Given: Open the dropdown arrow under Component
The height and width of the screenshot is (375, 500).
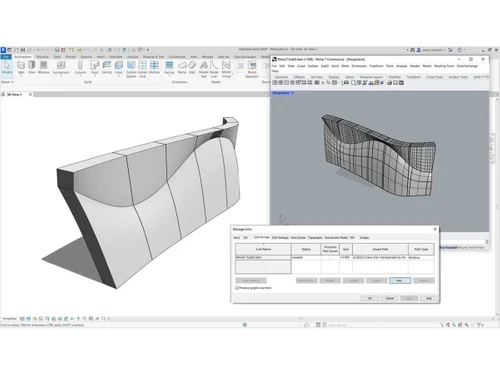Looking at the screenshot, I should 61,76.
